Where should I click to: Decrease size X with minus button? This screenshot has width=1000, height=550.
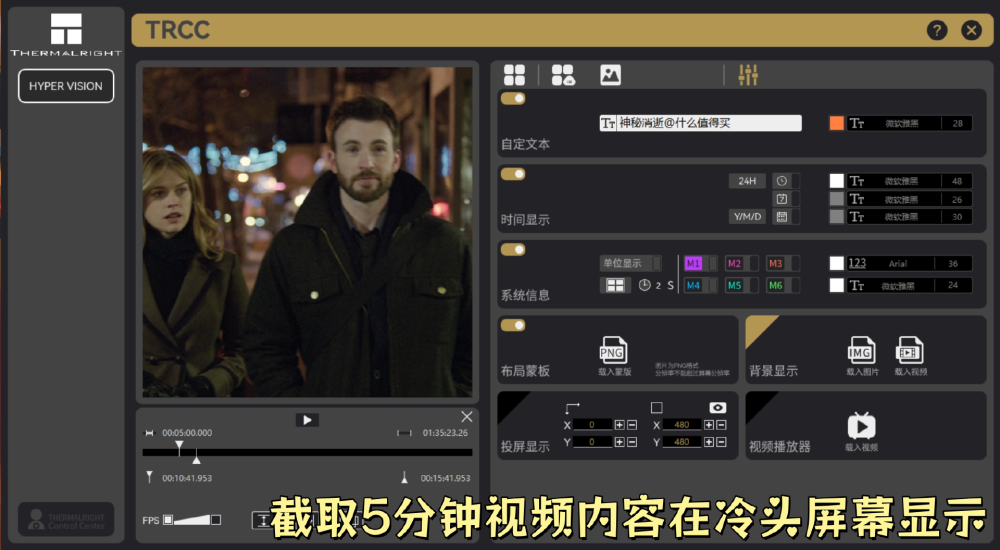[x=721, y=424]
